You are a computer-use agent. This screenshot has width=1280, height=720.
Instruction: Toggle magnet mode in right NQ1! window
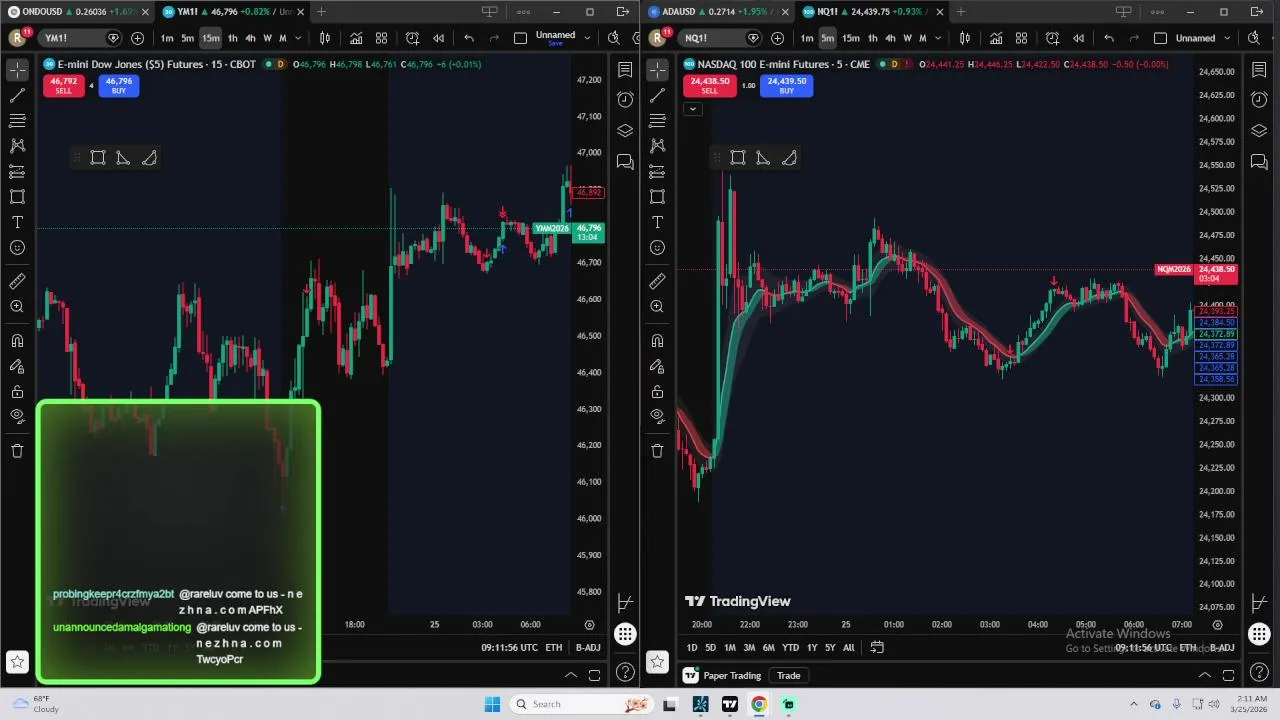[x=657, y=342]
